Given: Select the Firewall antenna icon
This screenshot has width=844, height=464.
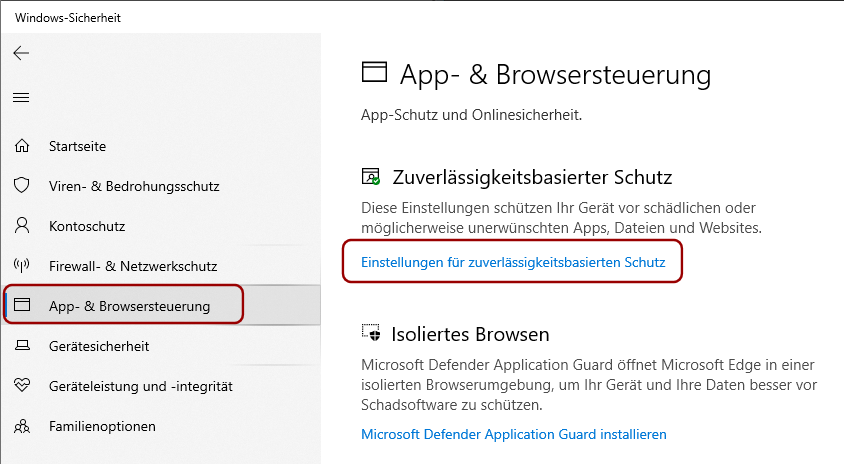Looking at the screenshot, I should (22, 265).
